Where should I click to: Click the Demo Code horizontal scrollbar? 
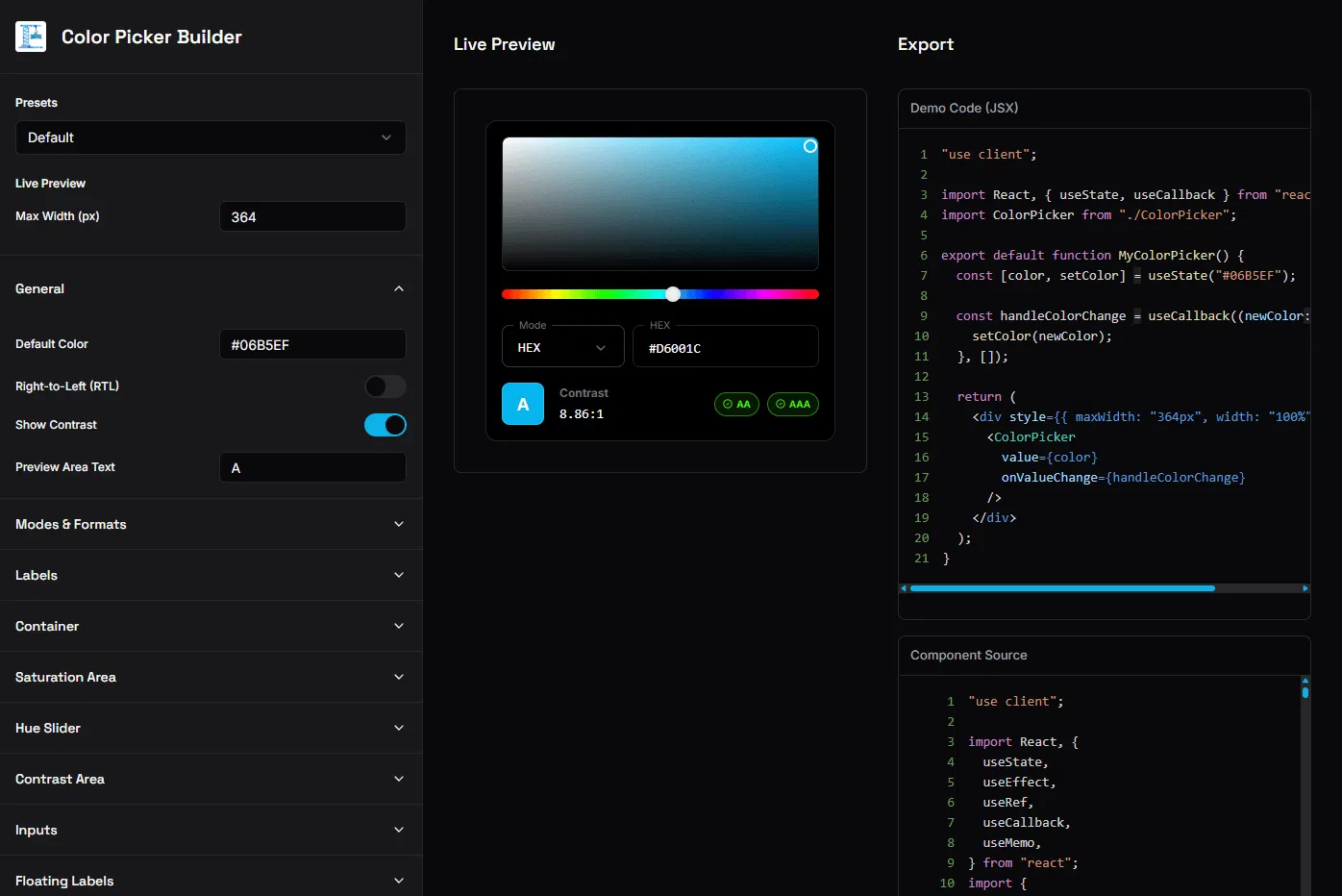[1062, 588]
